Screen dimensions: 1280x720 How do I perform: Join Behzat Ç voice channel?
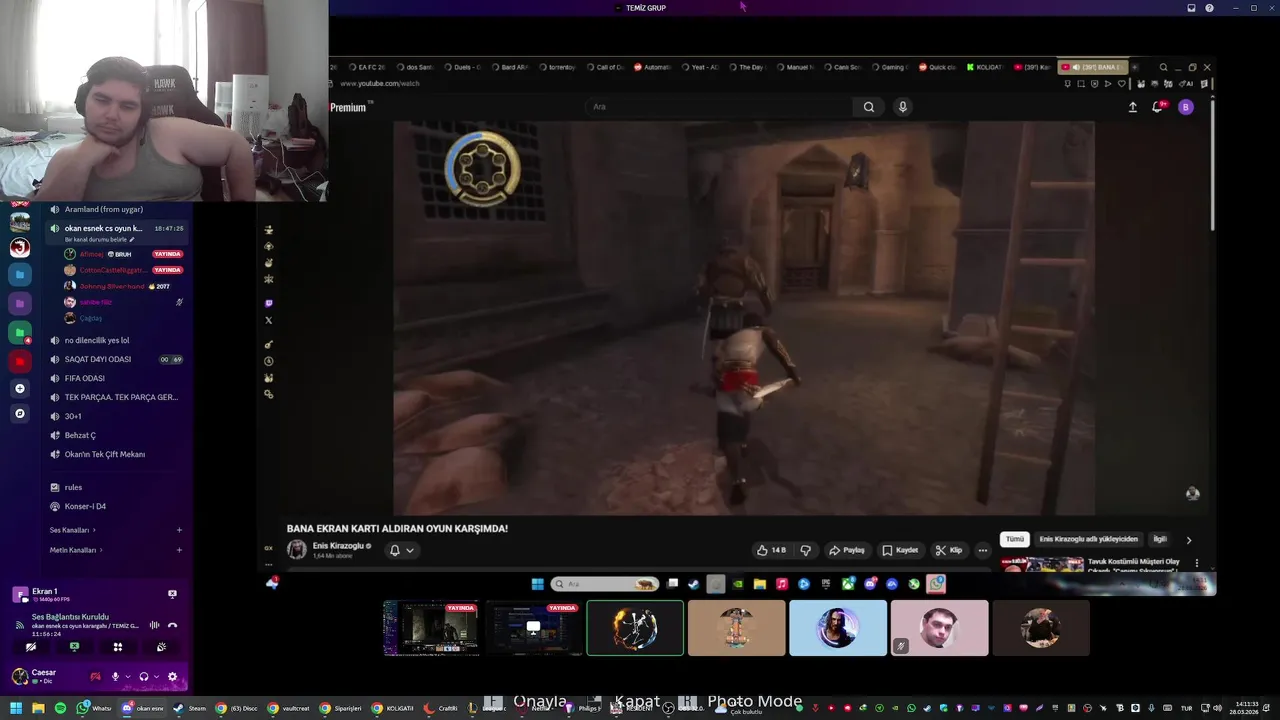80,435
